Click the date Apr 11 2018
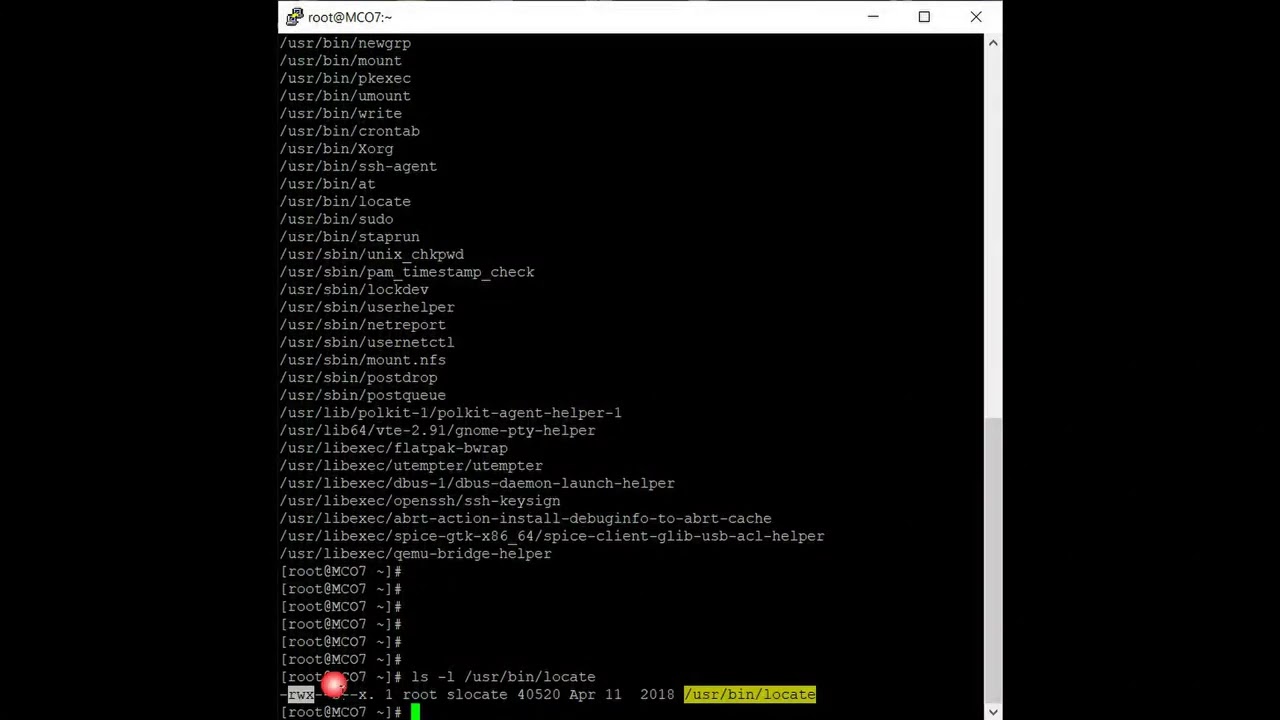 click(x=622, y=694)
